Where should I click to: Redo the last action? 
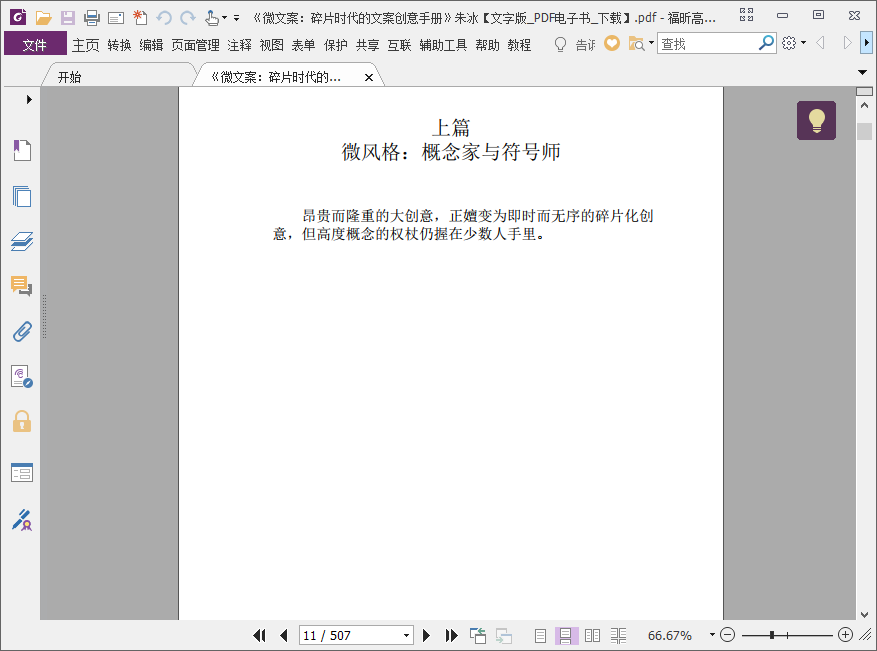tap(188, 18)
